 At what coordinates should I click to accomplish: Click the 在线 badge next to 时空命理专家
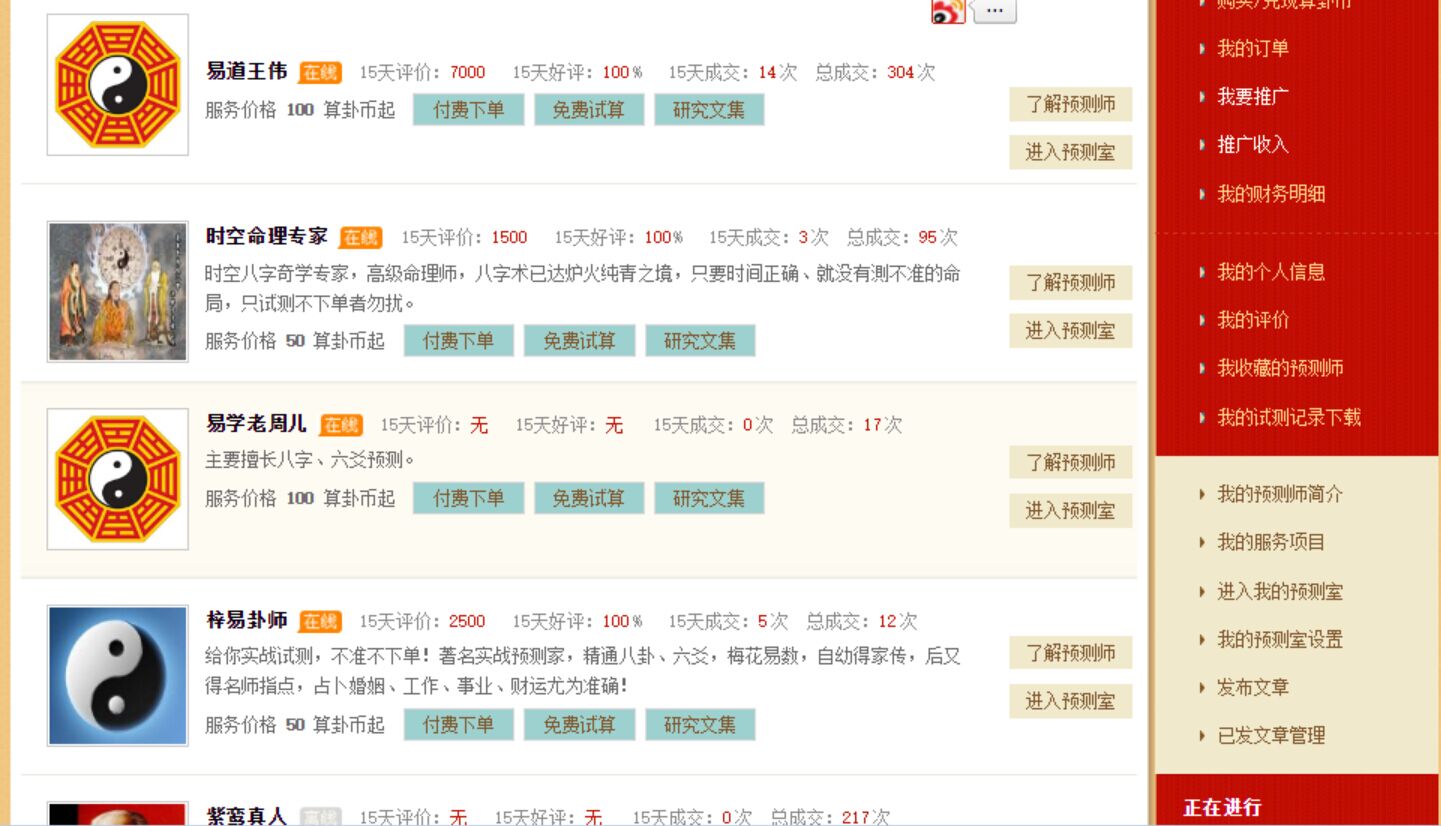pyautogui.click(x=361, y=238)
